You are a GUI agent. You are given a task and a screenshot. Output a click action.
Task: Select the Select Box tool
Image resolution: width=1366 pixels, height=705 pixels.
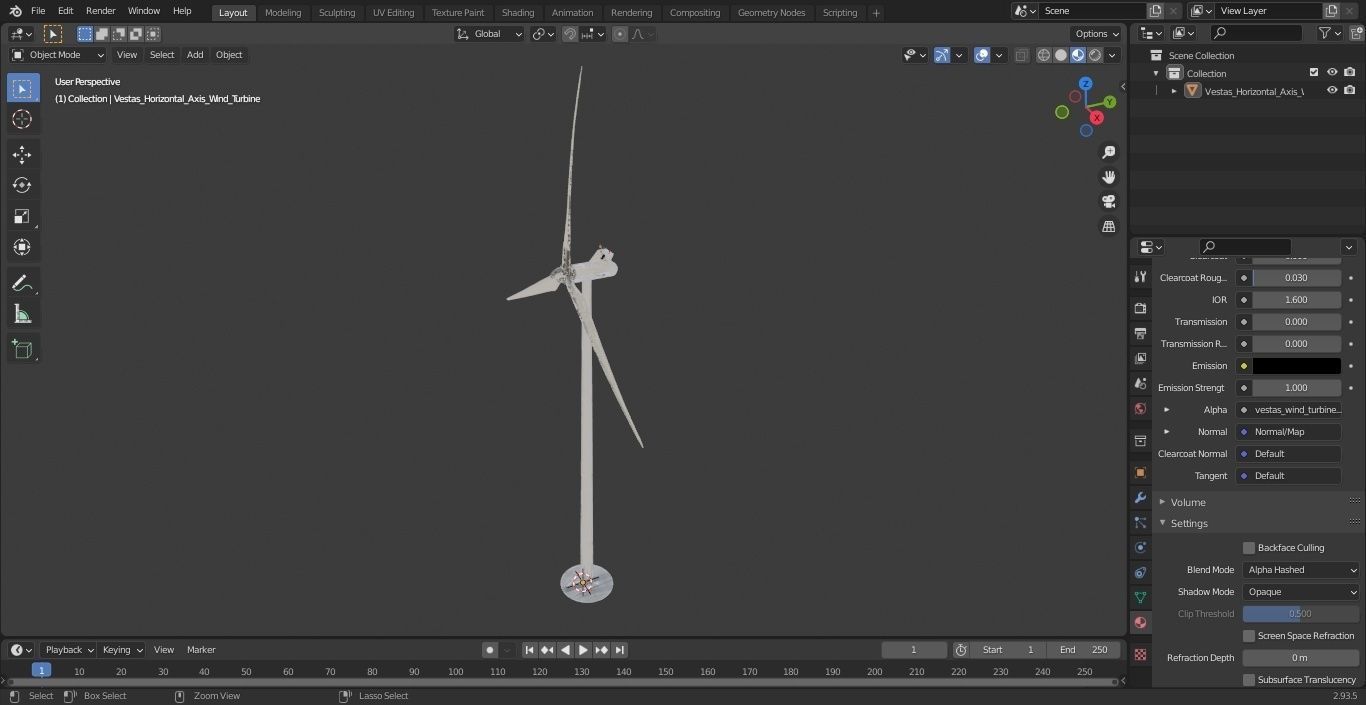tap(22, 88)
